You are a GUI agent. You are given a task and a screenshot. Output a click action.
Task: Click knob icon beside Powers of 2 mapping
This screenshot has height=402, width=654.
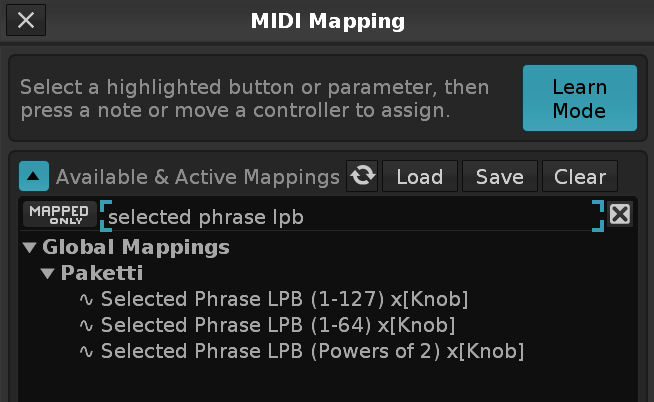click(86, 351)
